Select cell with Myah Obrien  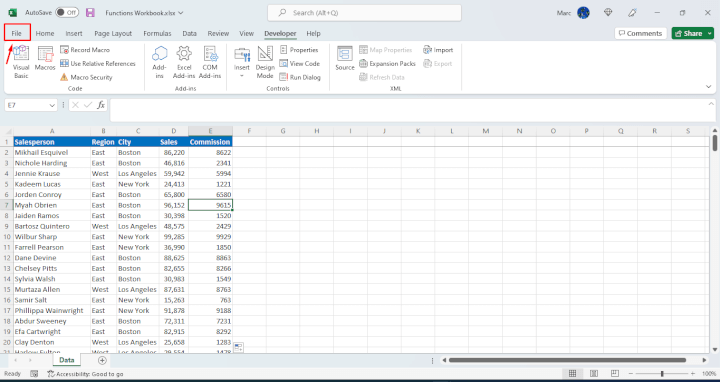[x=52, y=205]
